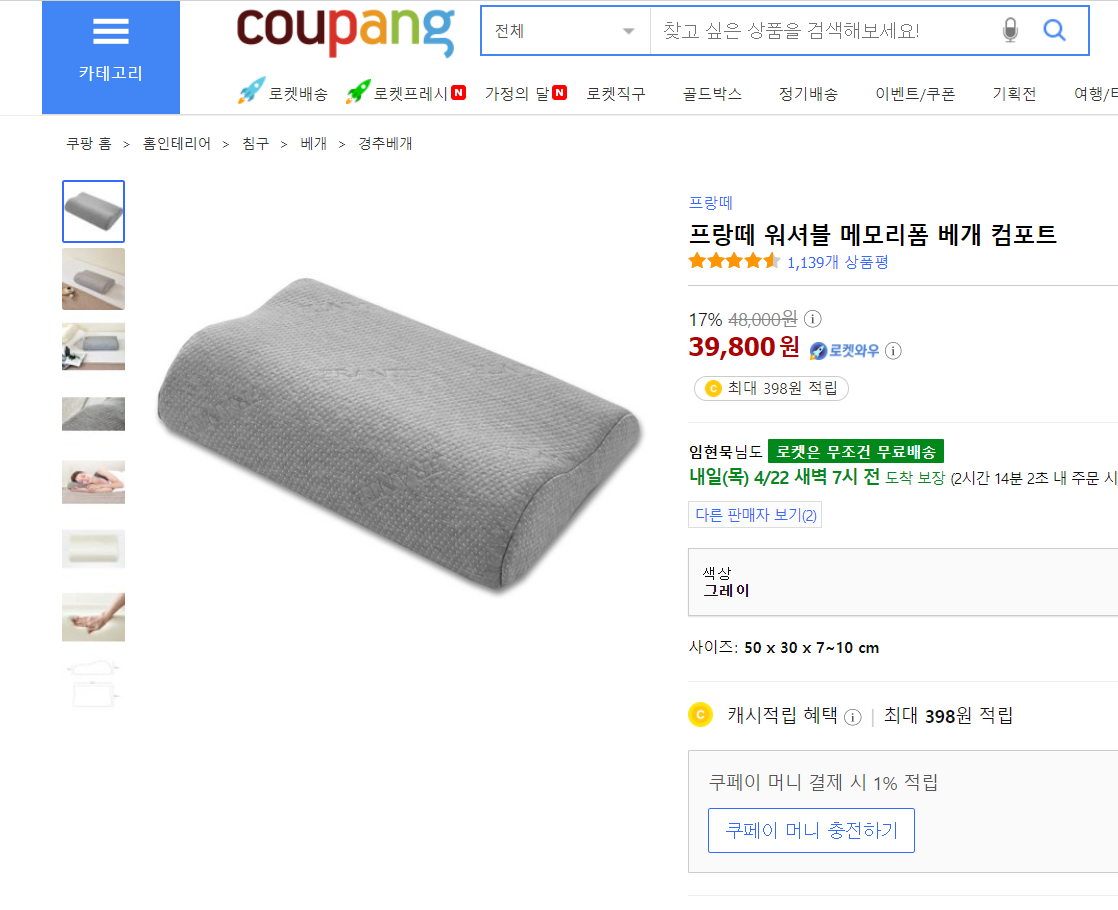Click the 쿠페이 머니 결제 시 1% 적립 text
The width and height of the screenshot is (1118, 910).
(823, 782)
